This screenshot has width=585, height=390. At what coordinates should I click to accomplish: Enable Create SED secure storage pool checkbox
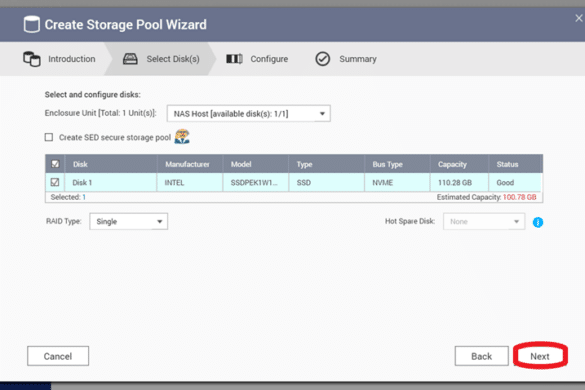tap(49, 137)
